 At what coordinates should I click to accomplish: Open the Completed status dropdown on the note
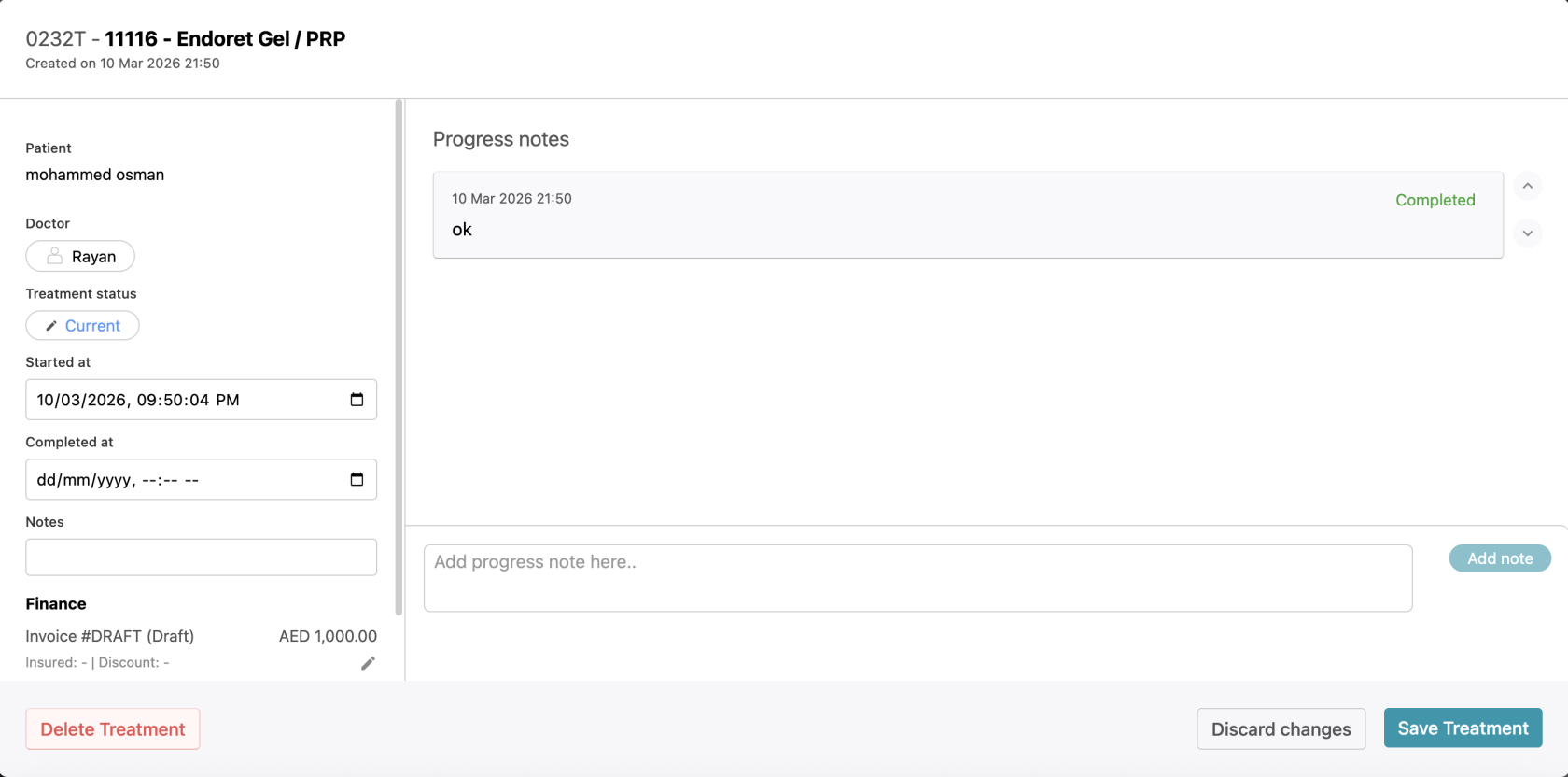click(1435, 200)
